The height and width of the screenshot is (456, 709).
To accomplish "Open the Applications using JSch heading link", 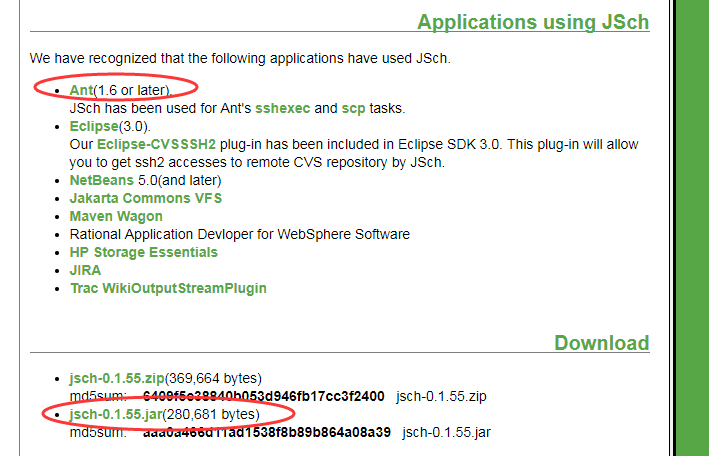I will pyautogui.click(x=533, y=22).
